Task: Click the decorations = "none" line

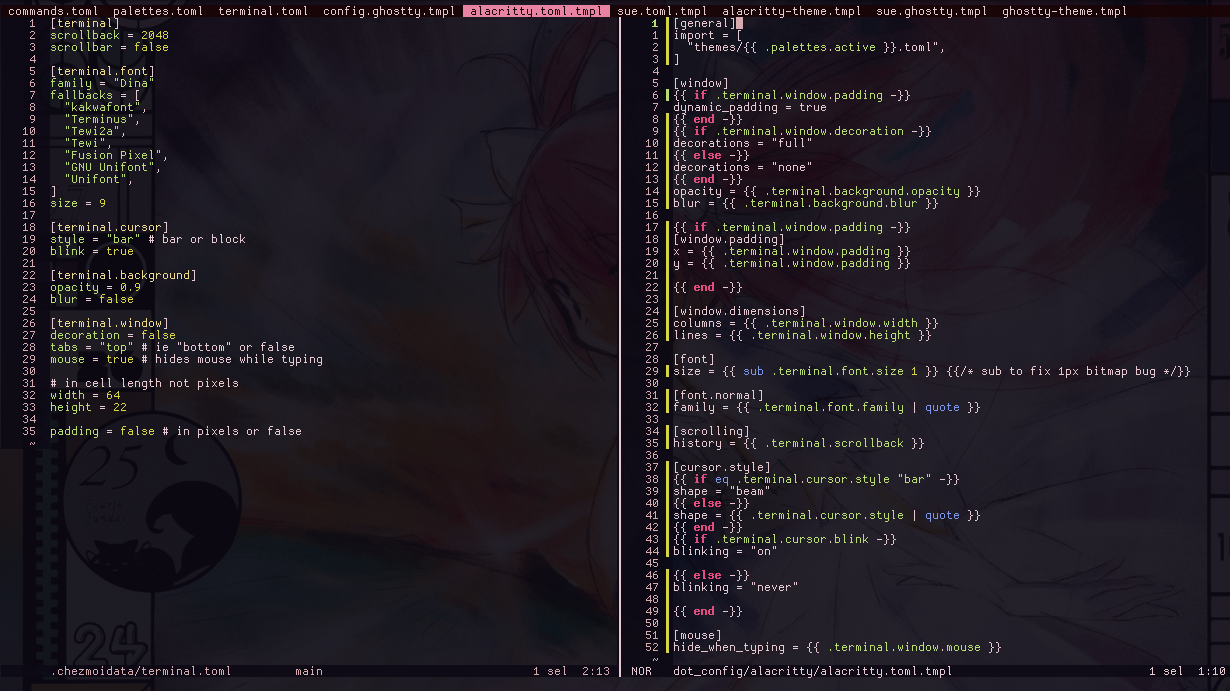Action: pyautogui.click(x=743, y=167)
